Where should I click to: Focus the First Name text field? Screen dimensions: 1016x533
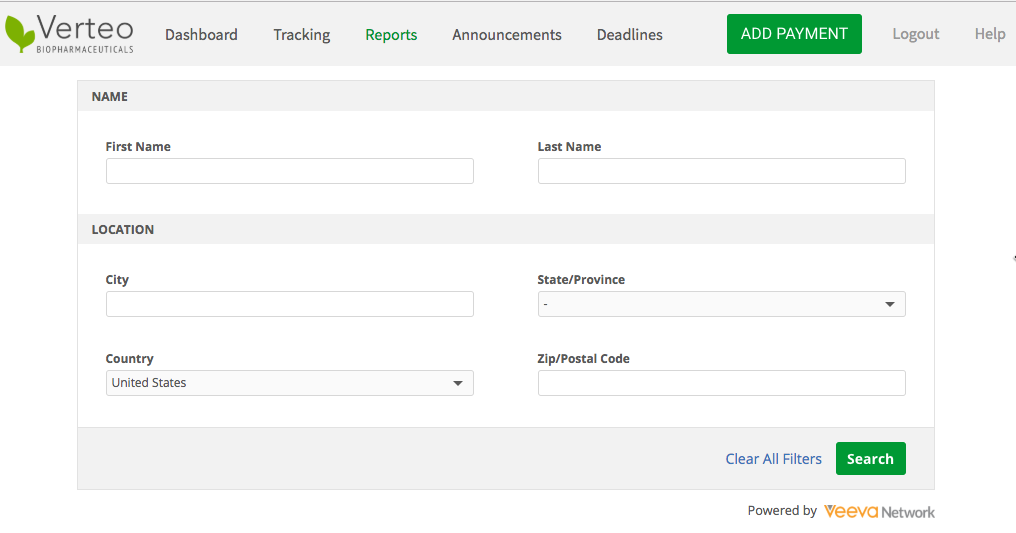[x=289, y=171]
